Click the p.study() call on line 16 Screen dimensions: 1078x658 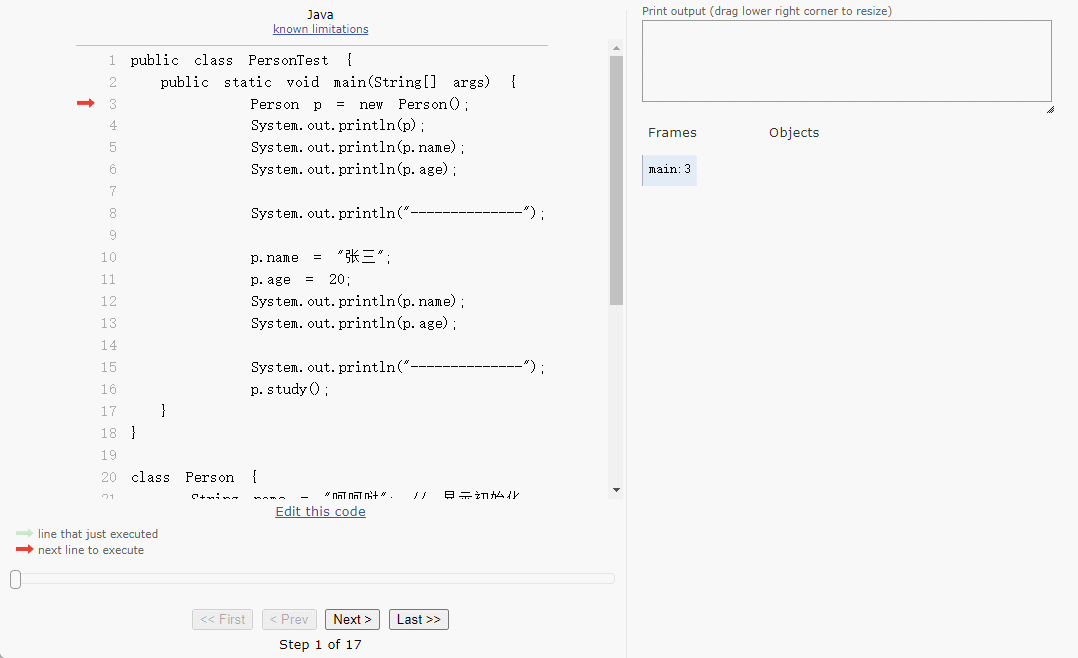click(x=289, y=390)
